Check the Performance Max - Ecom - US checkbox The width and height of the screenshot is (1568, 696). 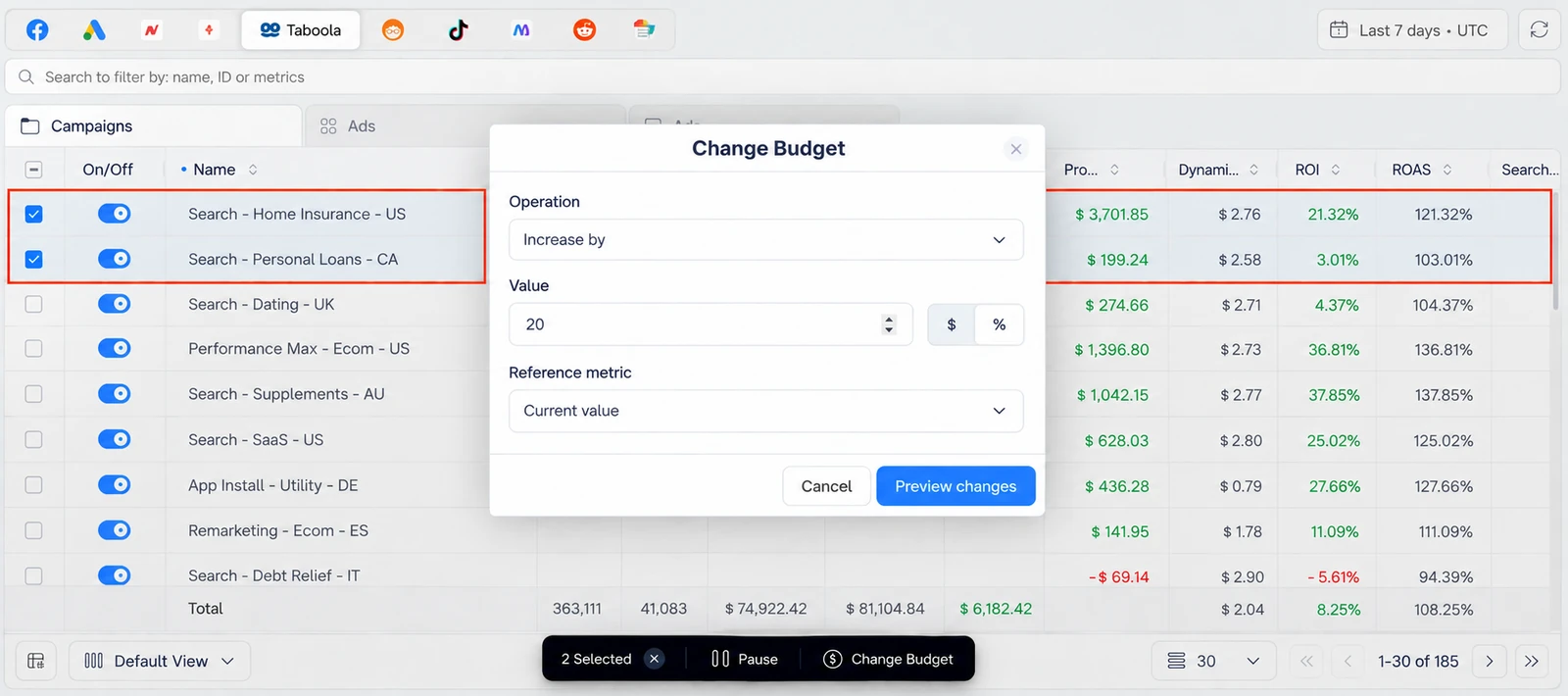tap(33, 348)
